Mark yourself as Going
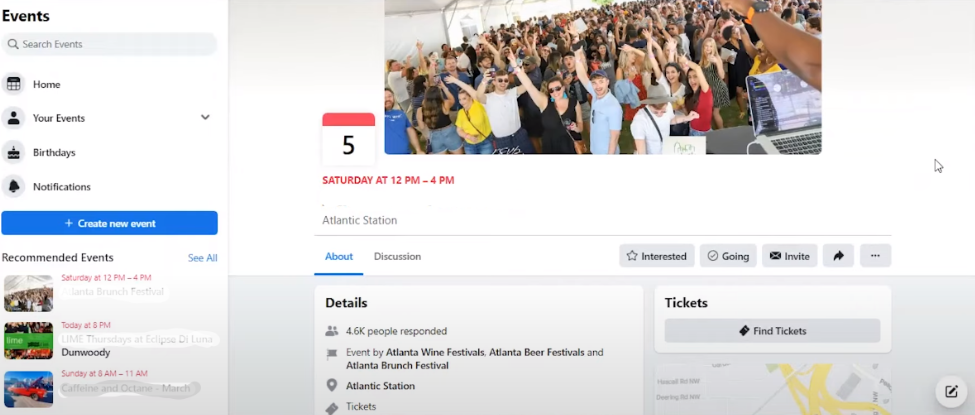975x415 pixels. click(x=728, y=256)
